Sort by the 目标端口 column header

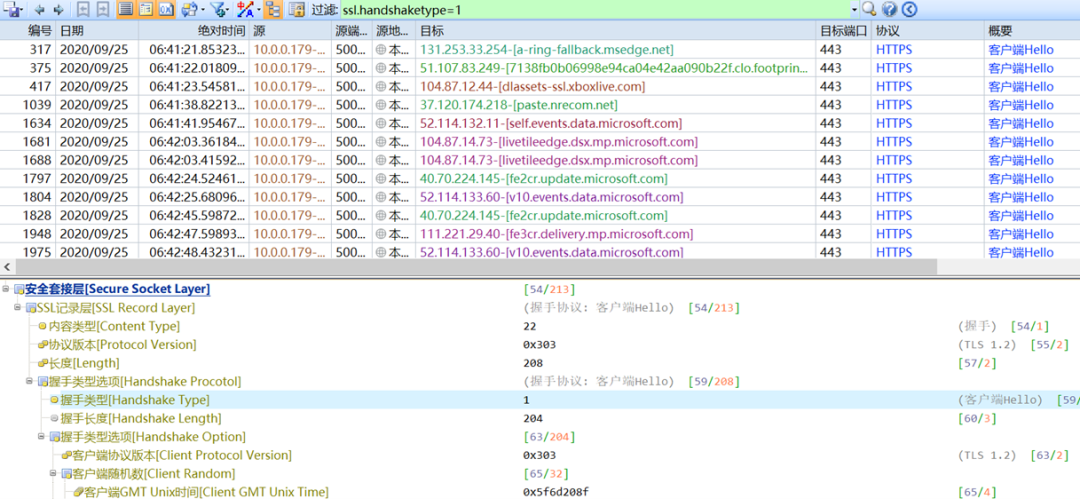coord(845,31)
